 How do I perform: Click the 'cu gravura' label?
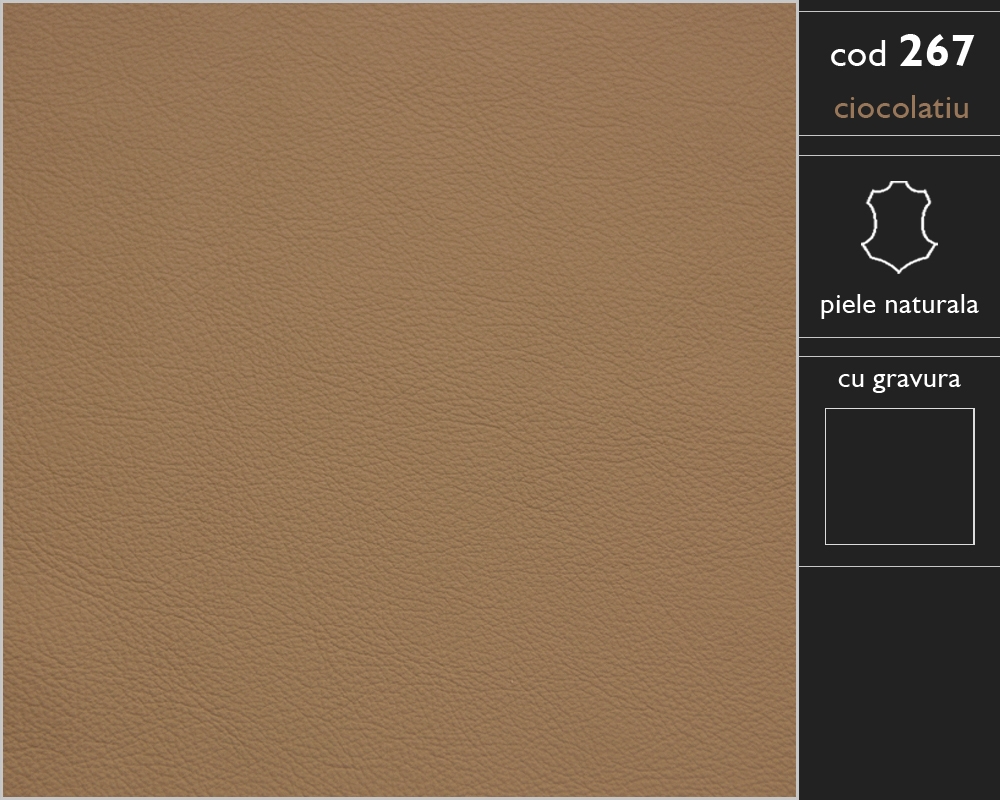click(x=899, y=379)
